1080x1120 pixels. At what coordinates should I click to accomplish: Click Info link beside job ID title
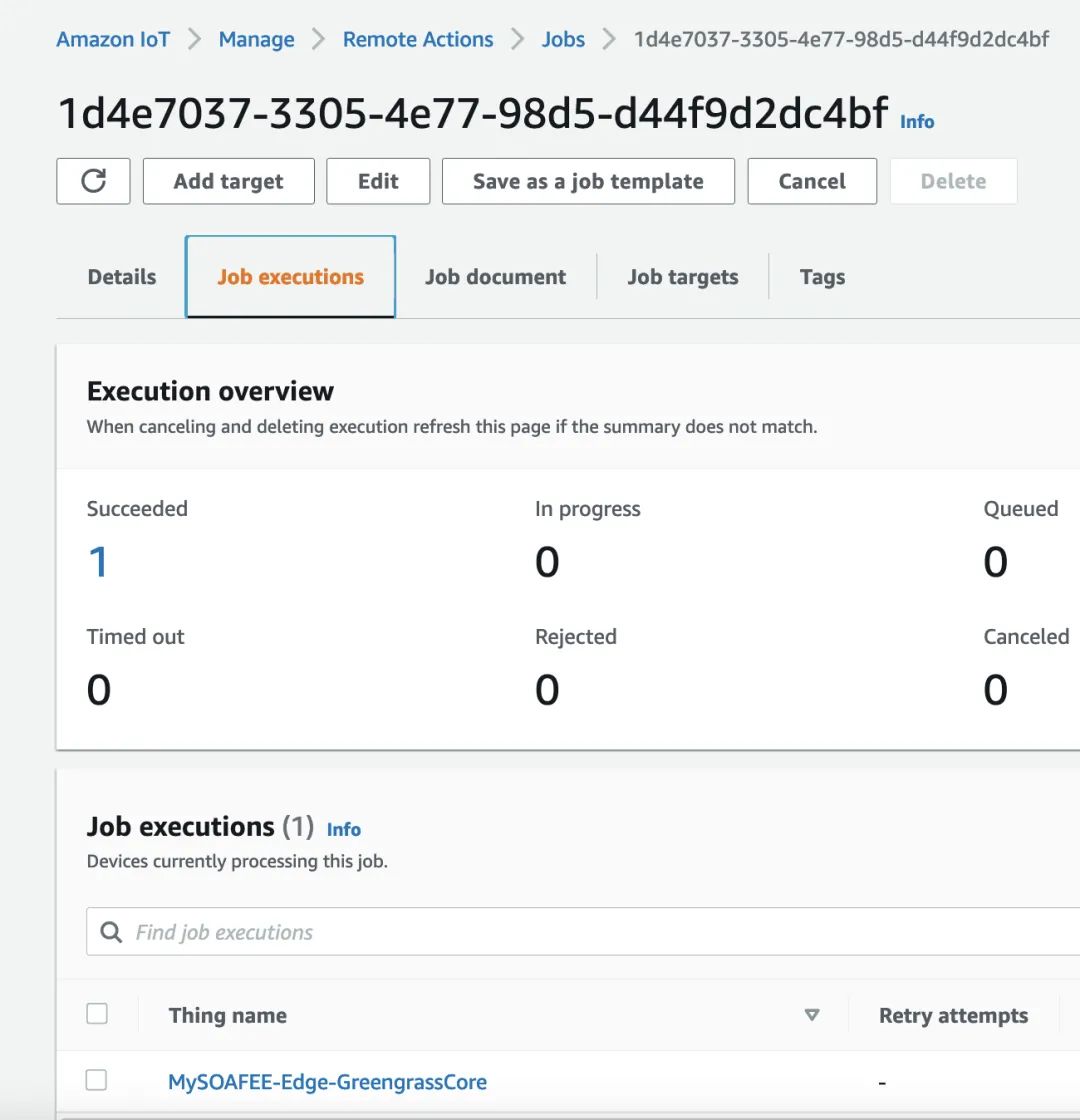(917, 122)
